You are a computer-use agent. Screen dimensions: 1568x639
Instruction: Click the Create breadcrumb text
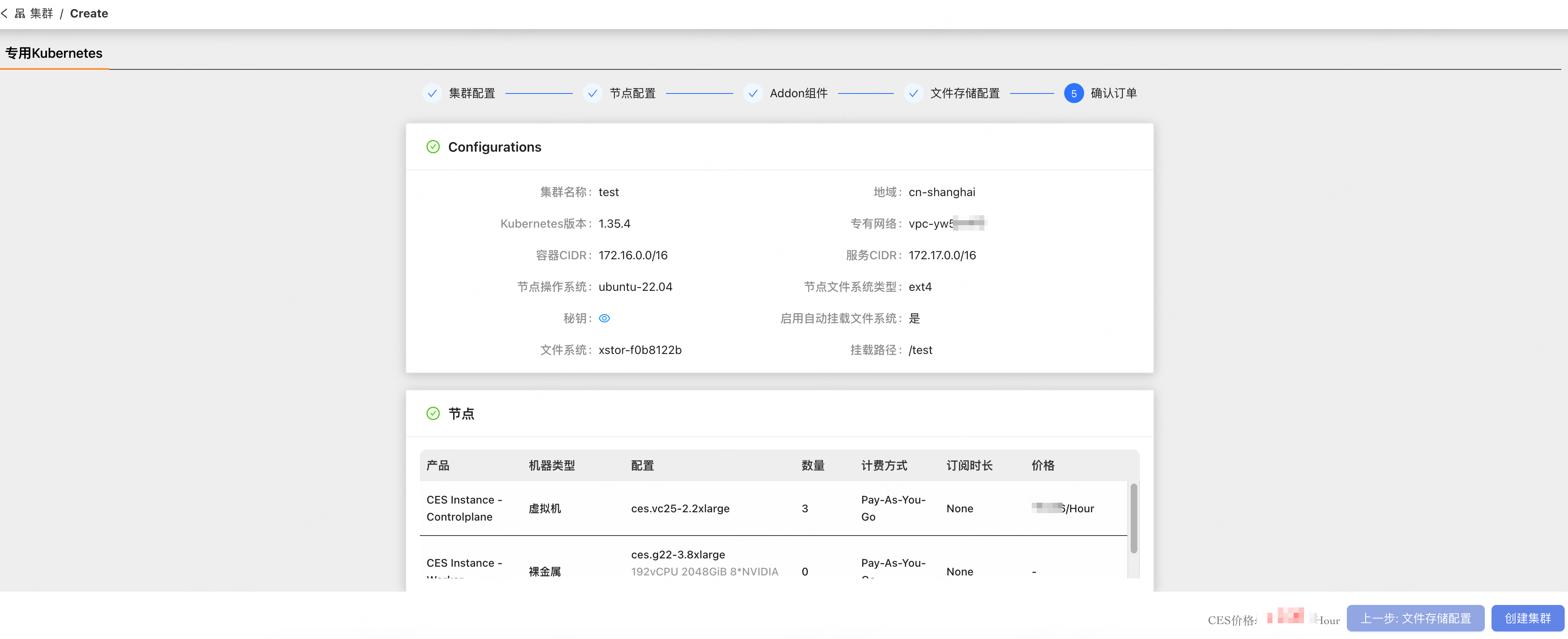(x=89, y=13)
